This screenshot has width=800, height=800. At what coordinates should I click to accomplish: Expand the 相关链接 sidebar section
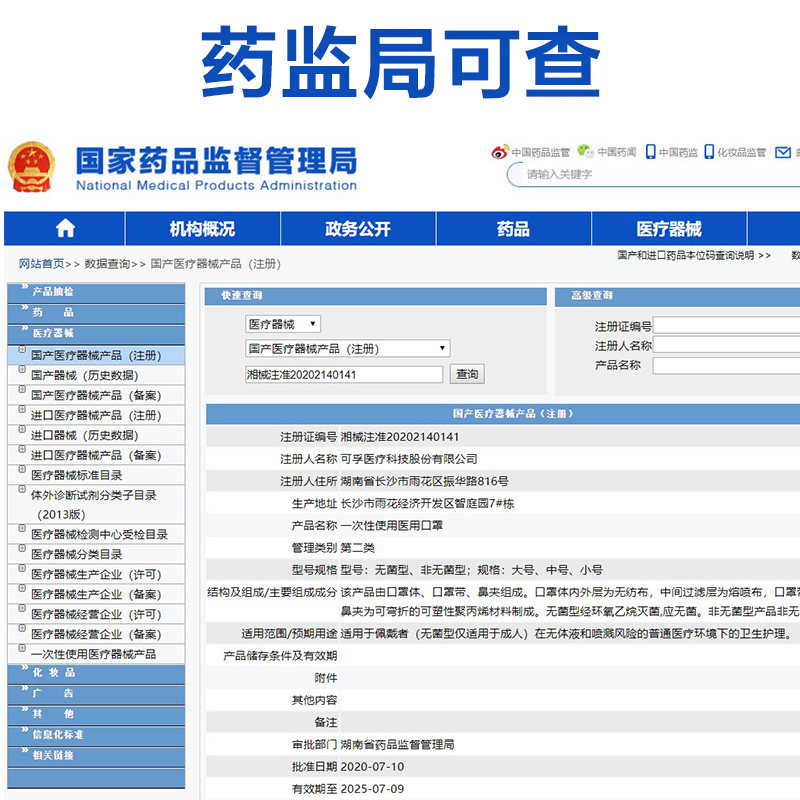click(96, 756)
